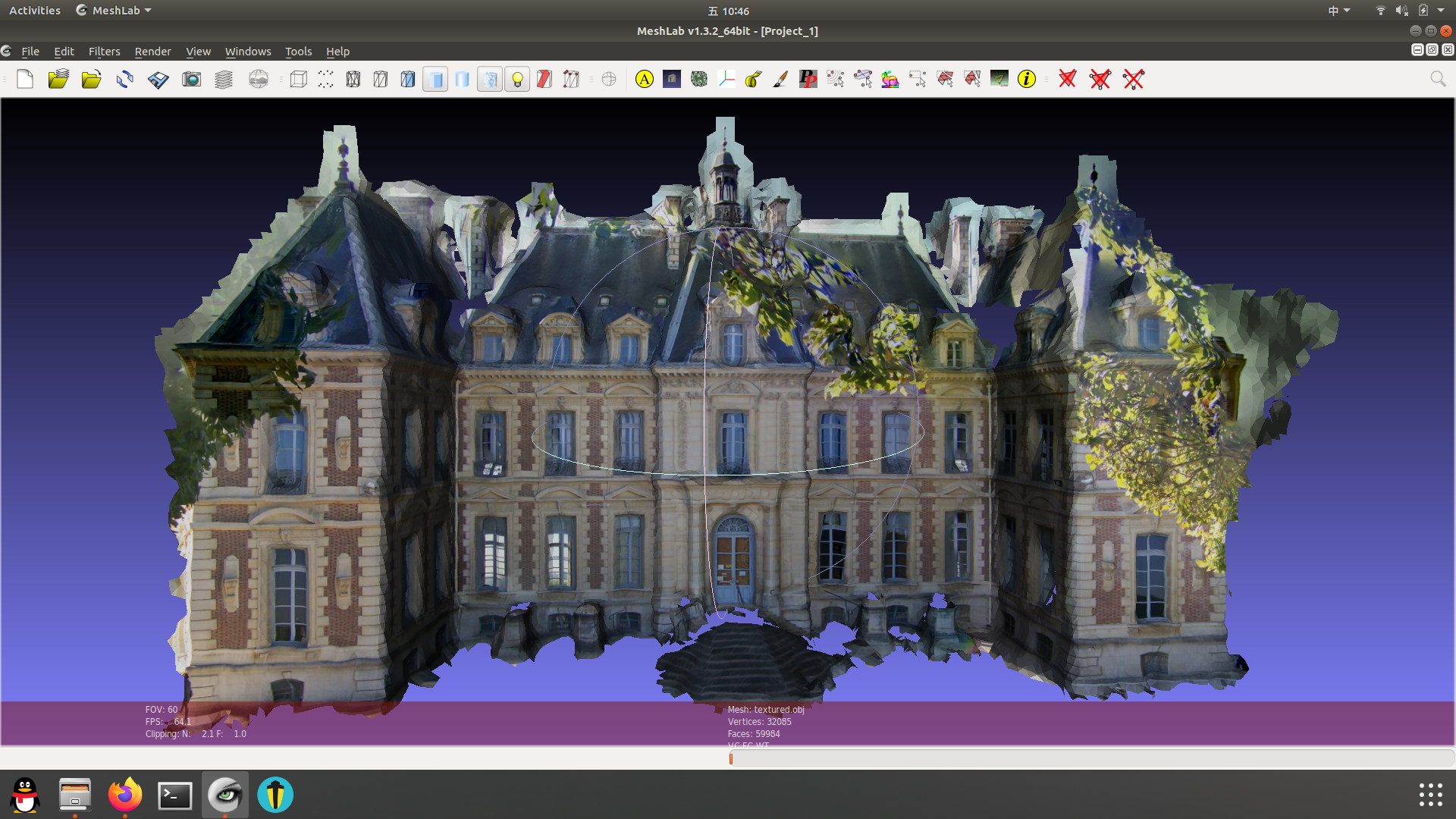
Task: Open PickPoints tool with PP icon
Action: [x=808, y=79]
